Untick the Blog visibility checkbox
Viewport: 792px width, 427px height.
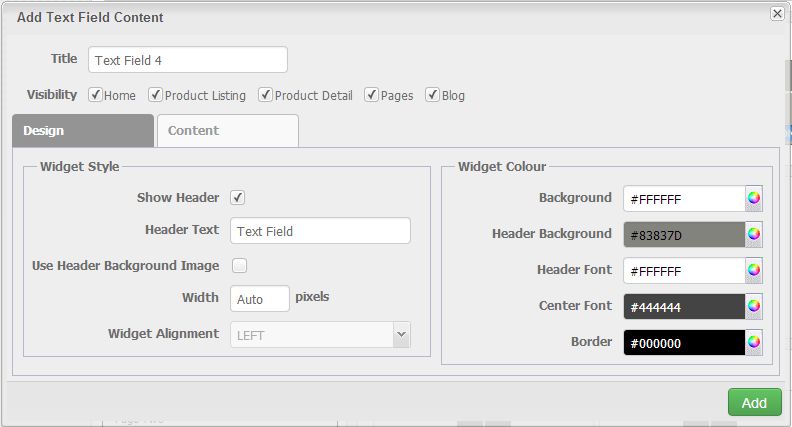(432, 94)
